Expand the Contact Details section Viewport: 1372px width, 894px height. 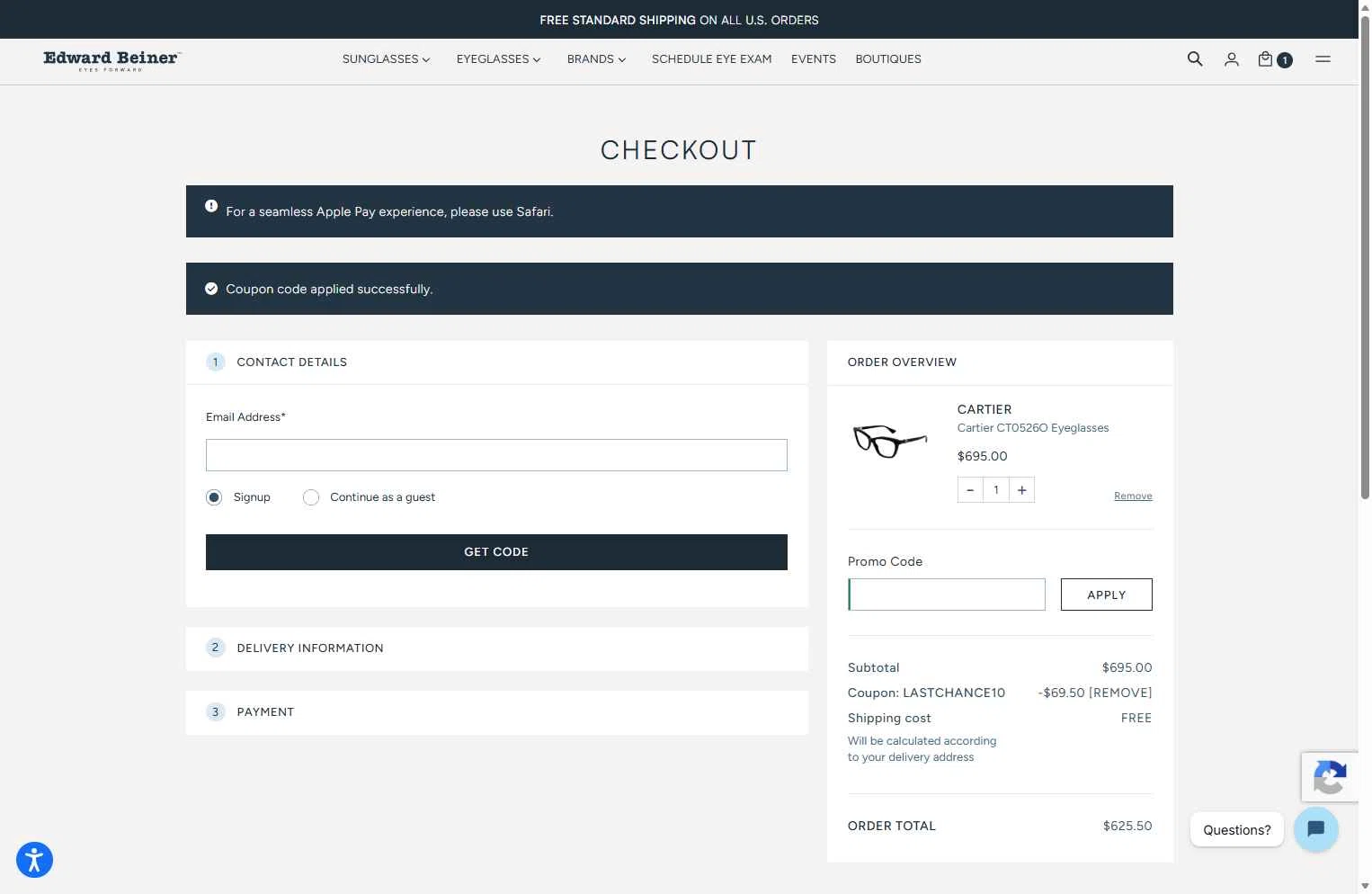coord(496,362)
